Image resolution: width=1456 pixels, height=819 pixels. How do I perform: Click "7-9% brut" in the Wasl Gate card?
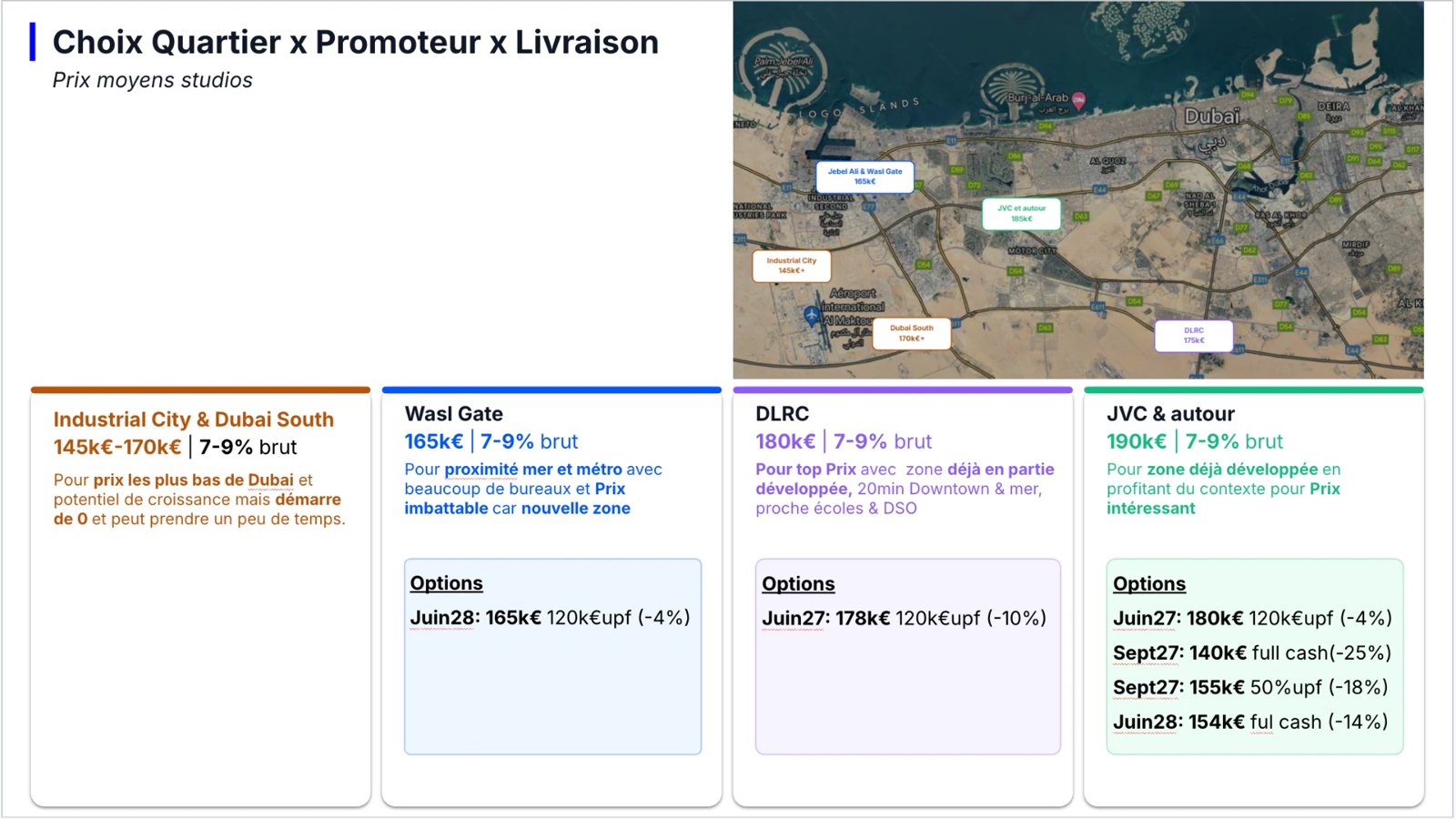click(530, 441)
